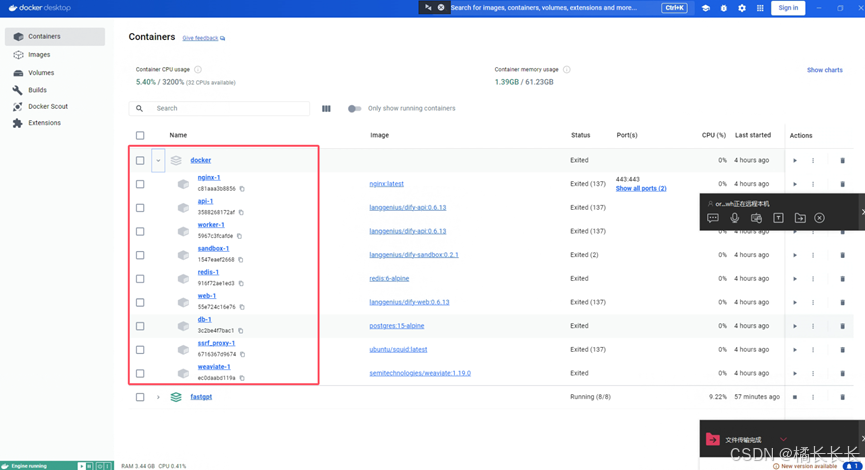Delete the weaviate-1 container
Viewport: 865px width, 470px height.
point(842,373)
